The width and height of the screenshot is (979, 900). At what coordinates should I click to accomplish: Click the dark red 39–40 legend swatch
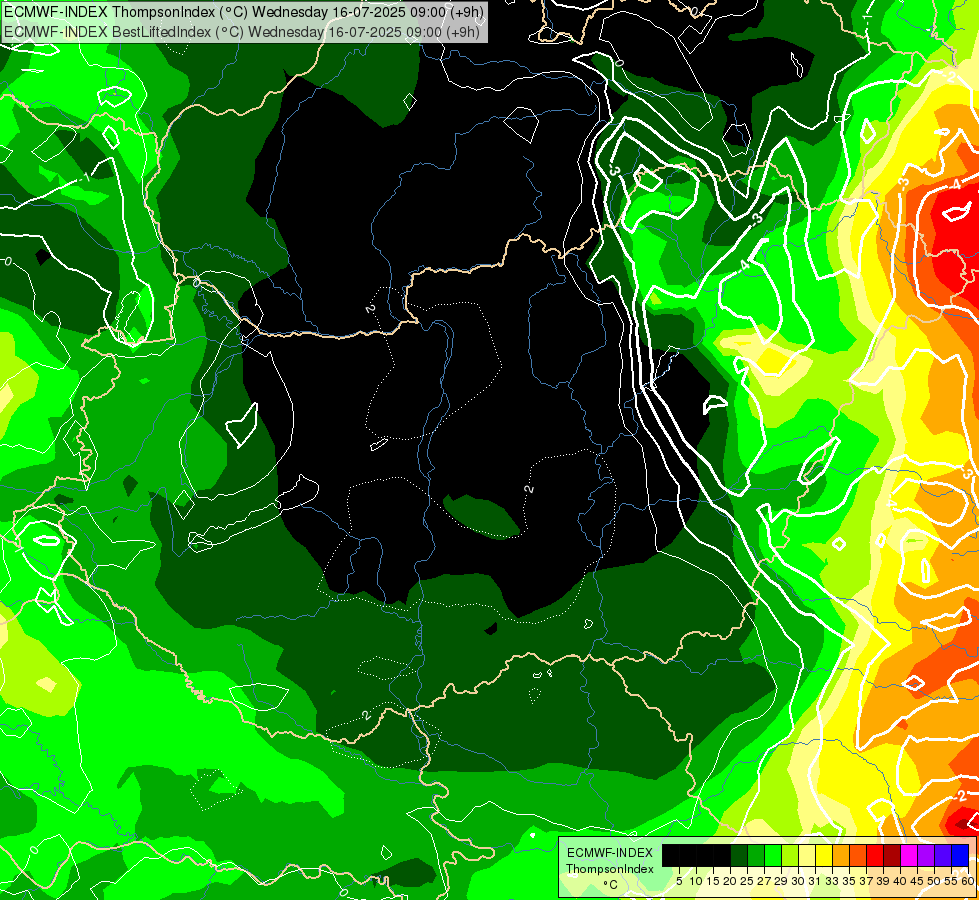tap(892, 855)
